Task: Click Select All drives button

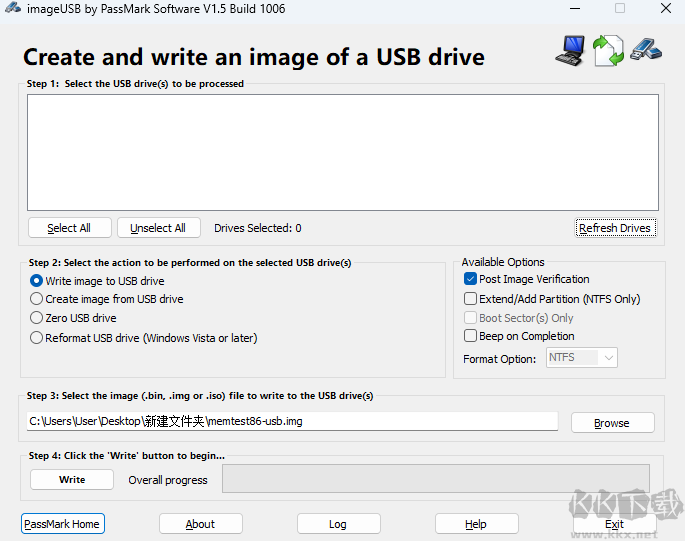Action: [x=69, y=228]
